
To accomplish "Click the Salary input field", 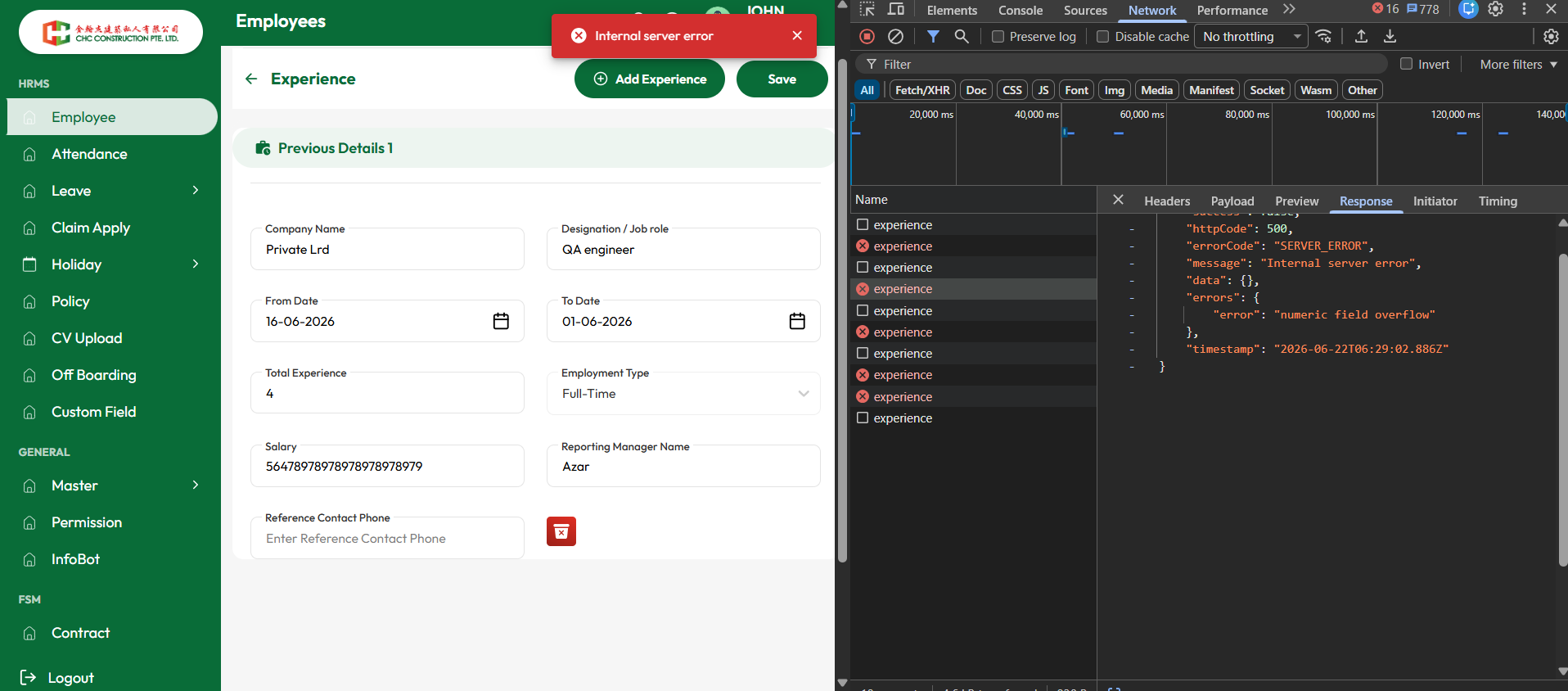I will click(387, 466).
